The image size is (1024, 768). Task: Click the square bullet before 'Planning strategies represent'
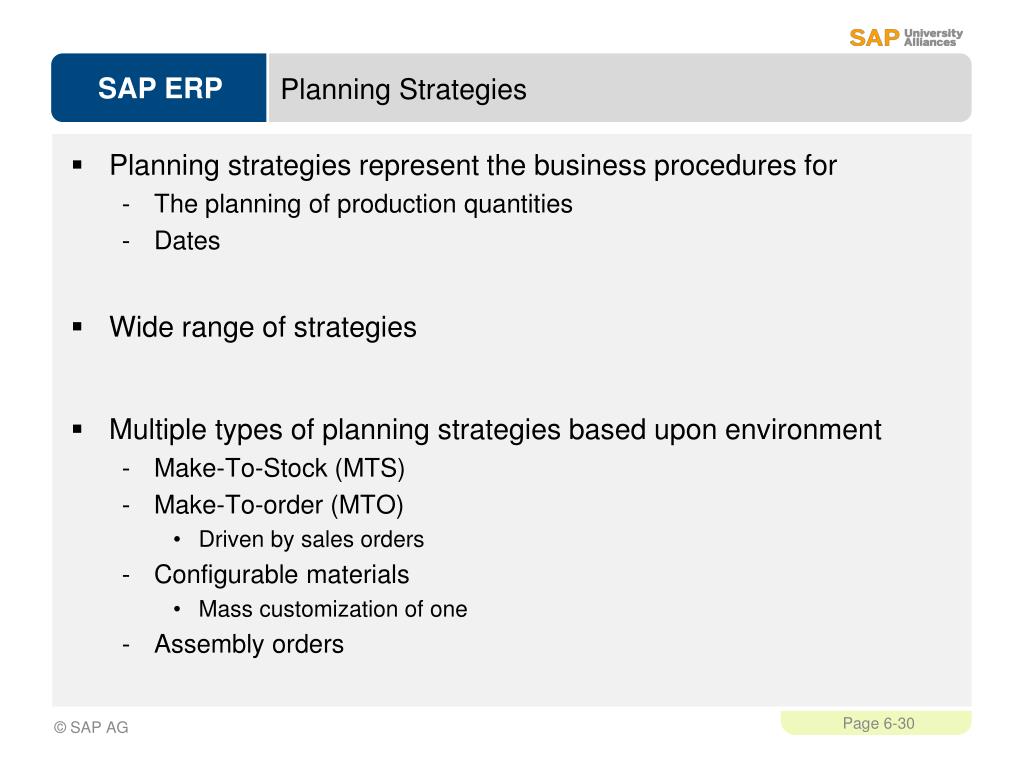click(78, 165)
